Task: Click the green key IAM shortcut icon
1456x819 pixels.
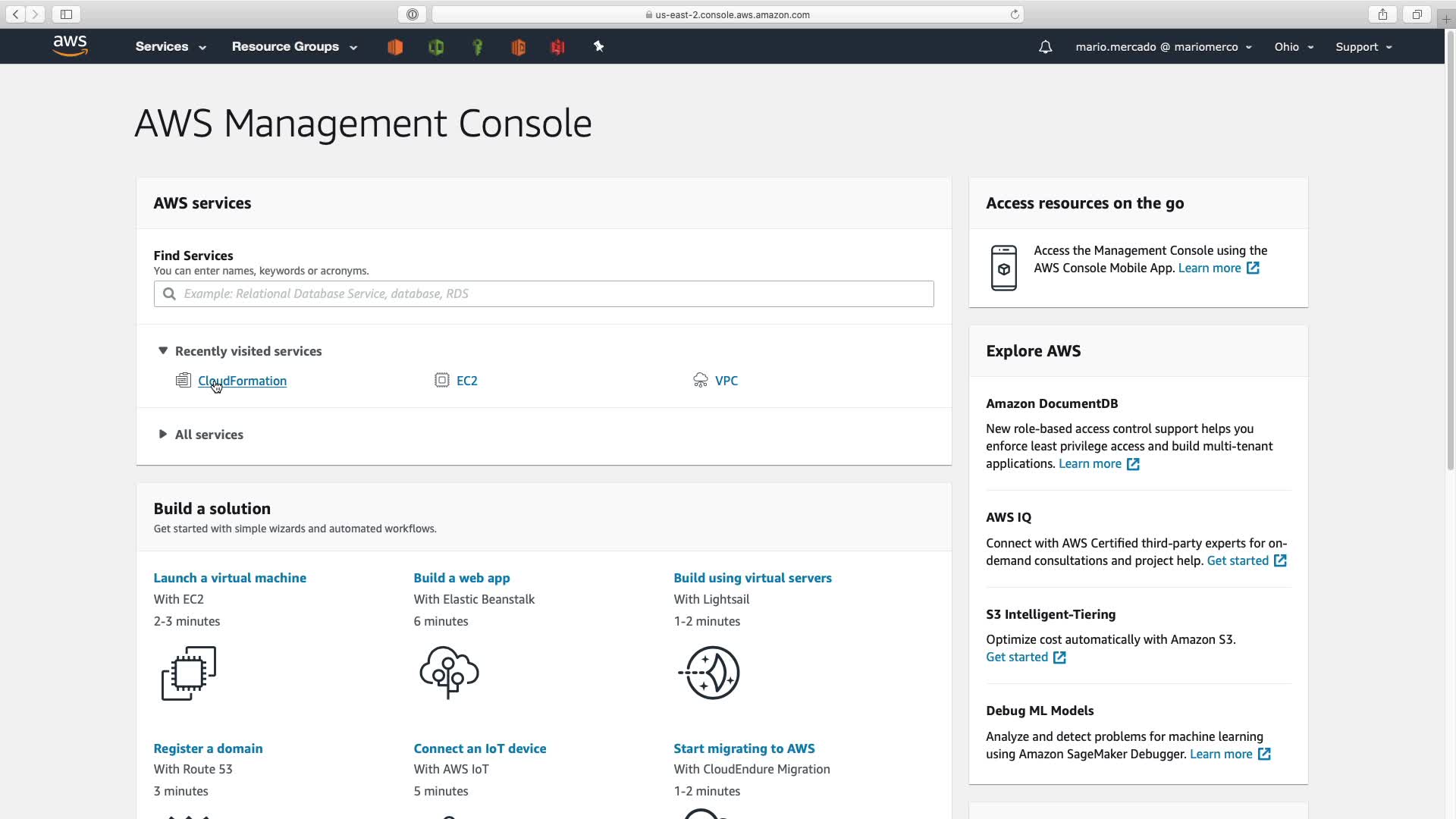Action: 478,47
